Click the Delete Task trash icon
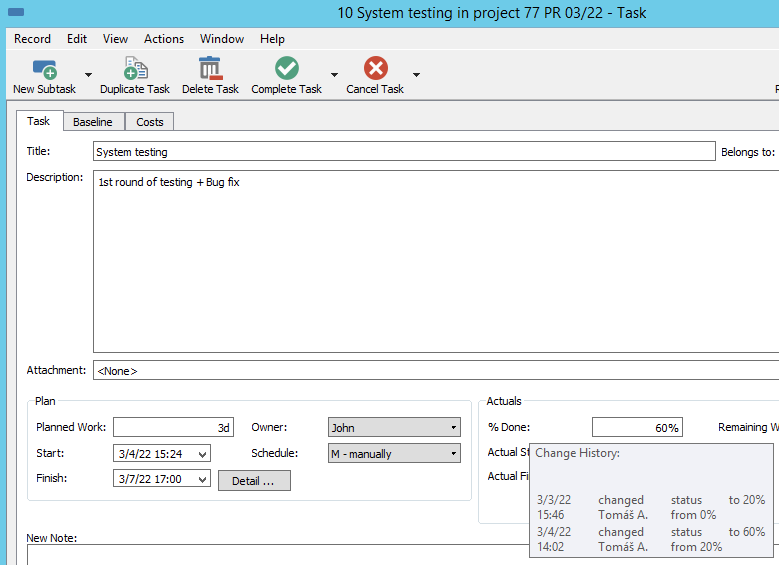 click(210, 69)
